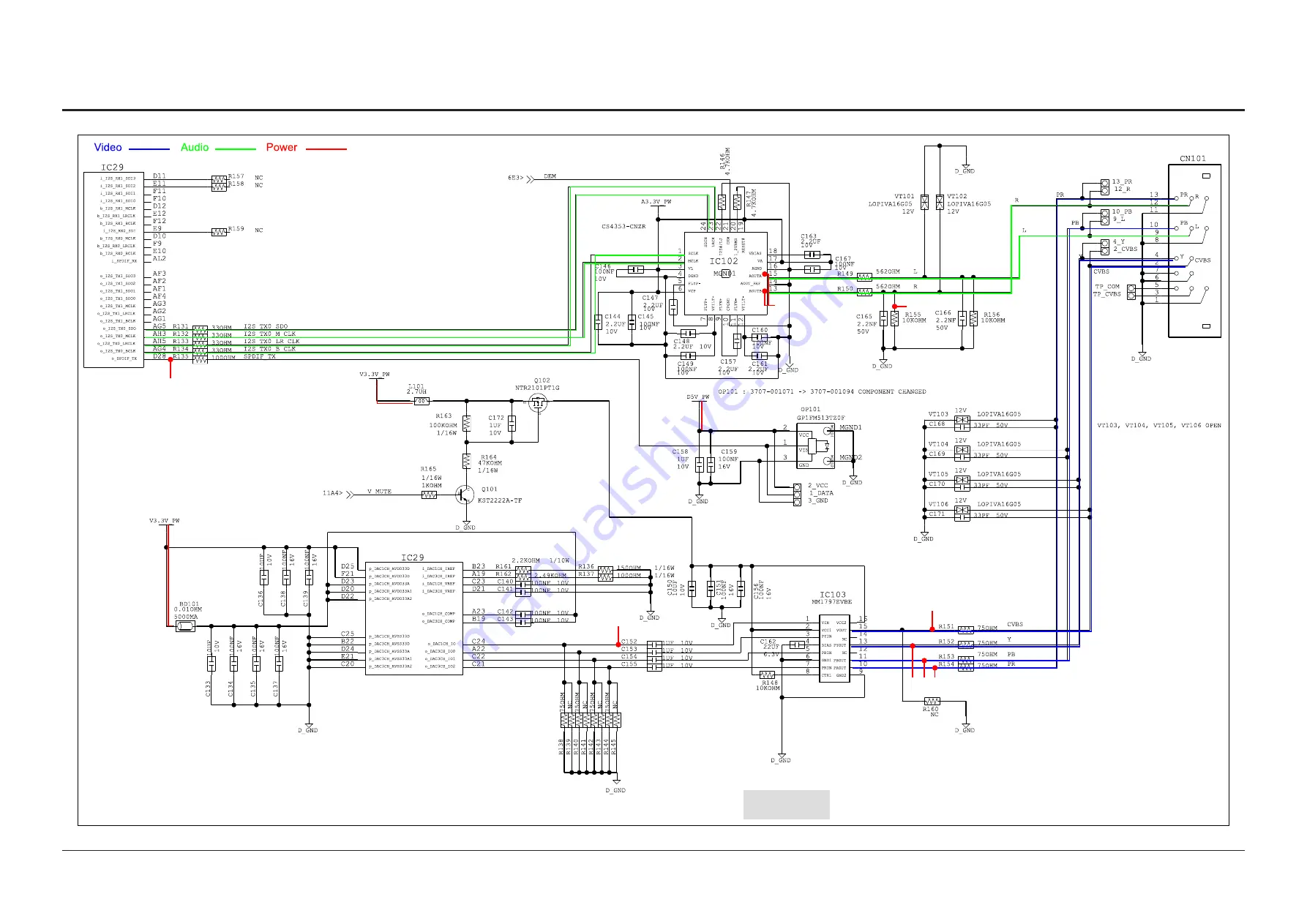
Task: Click the R164 resistor label
Action: pos(489,457)
